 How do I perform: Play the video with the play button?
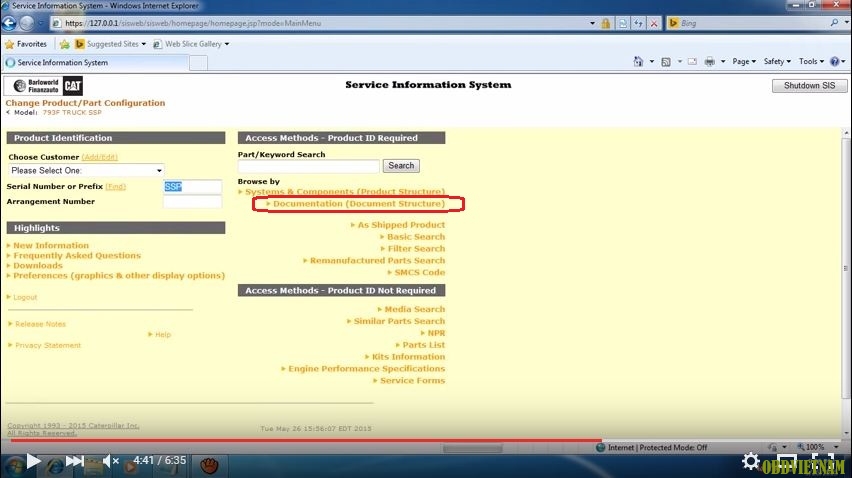click(33, 461)
